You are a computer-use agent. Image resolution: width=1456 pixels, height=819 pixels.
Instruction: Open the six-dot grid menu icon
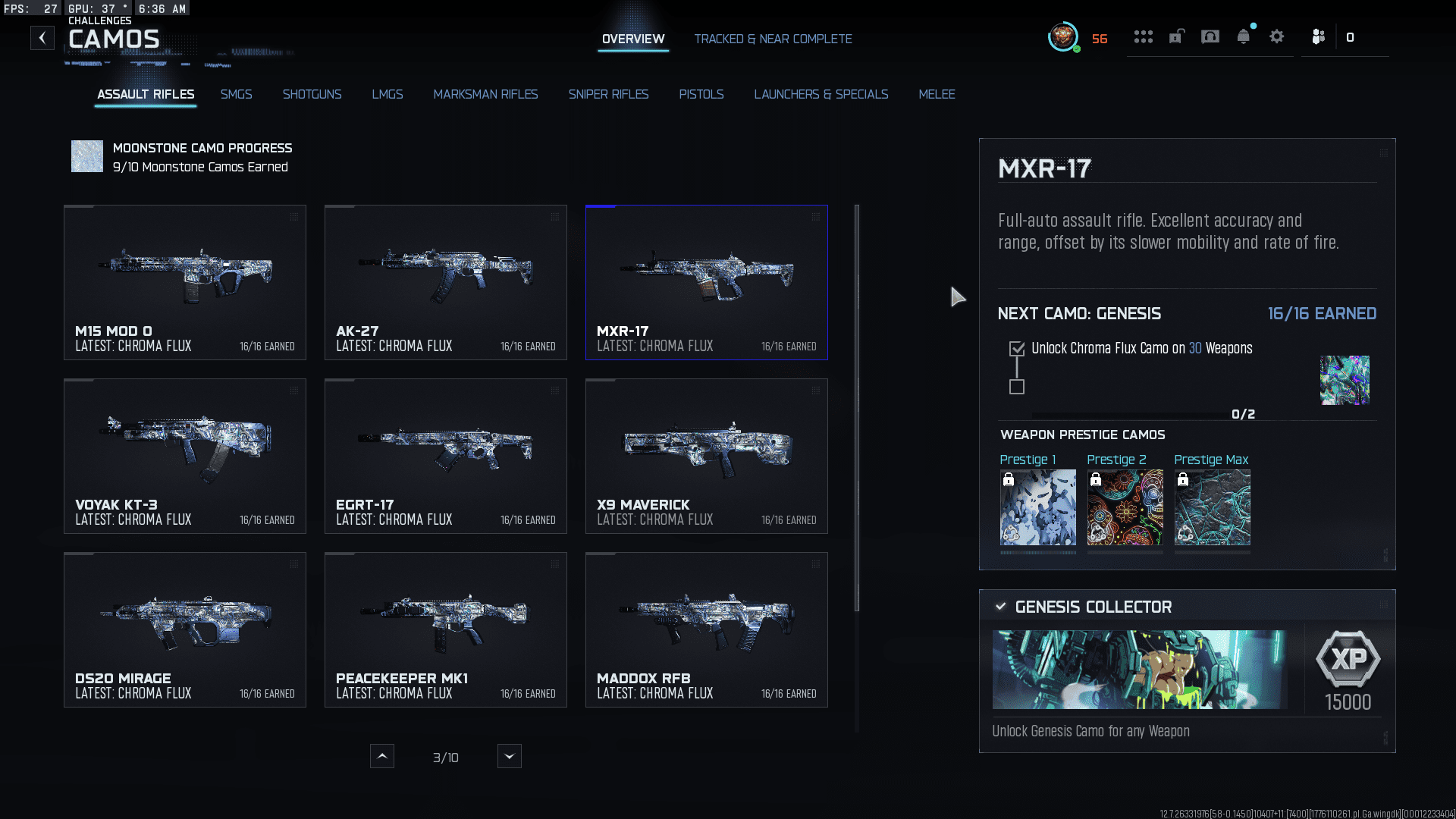point(1143,37)
